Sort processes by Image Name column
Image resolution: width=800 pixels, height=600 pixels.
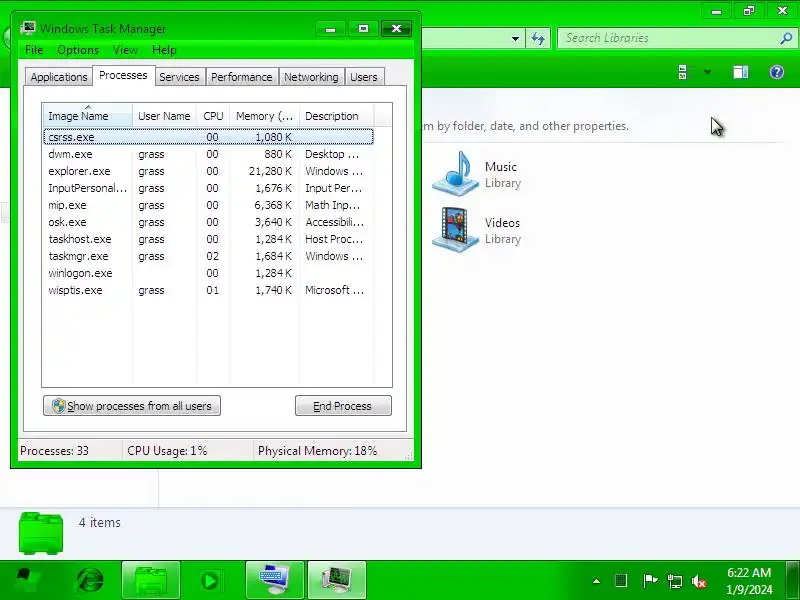click(88, 116)
